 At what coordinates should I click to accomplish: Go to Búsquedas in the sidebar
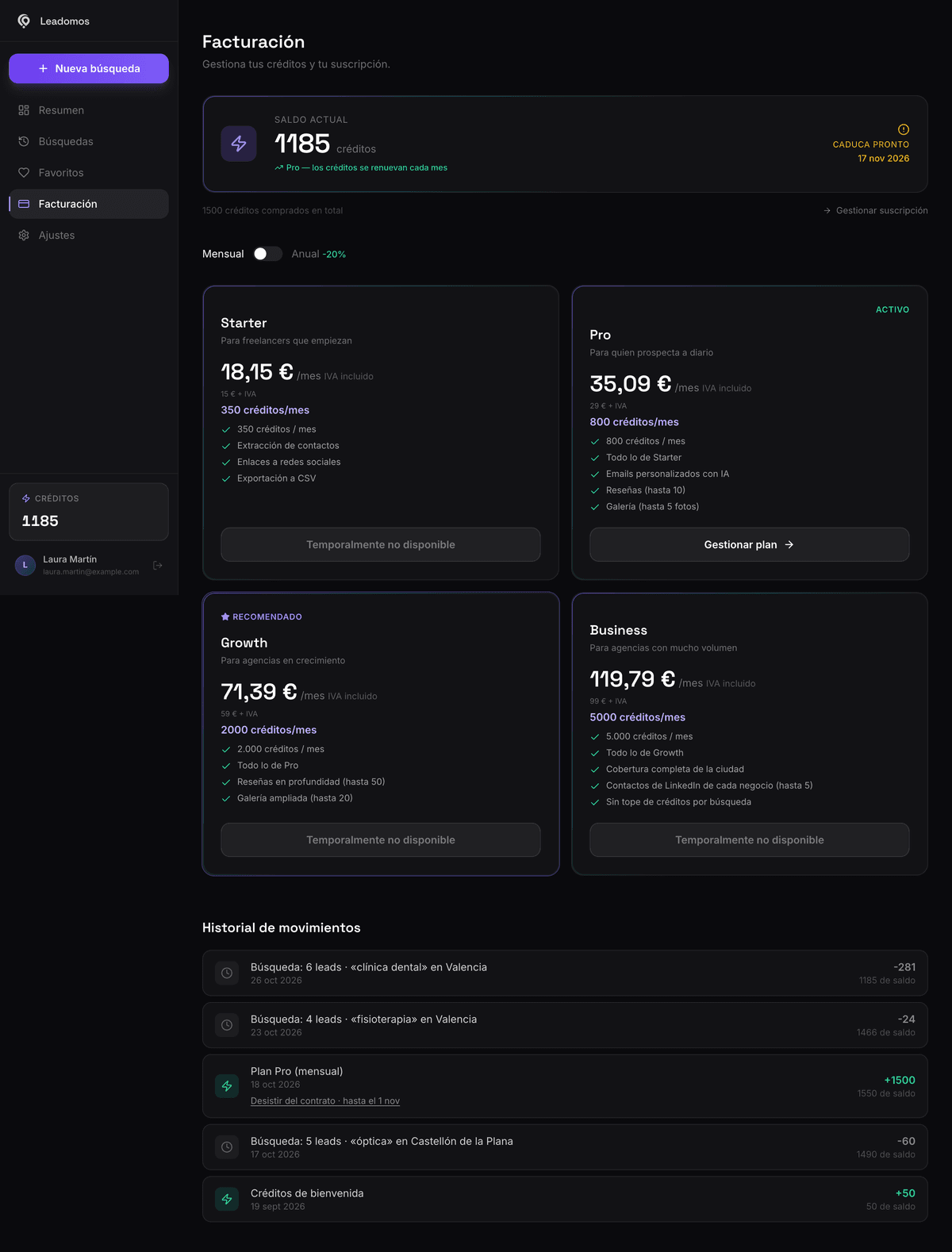tap(89, 141)
